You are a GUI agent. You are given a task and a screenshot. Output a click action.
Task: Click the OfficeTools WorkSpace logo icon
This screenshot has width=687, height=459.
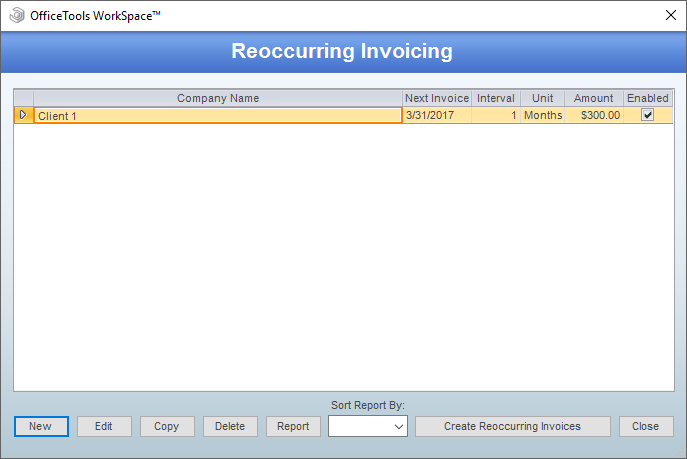point(17,15)
